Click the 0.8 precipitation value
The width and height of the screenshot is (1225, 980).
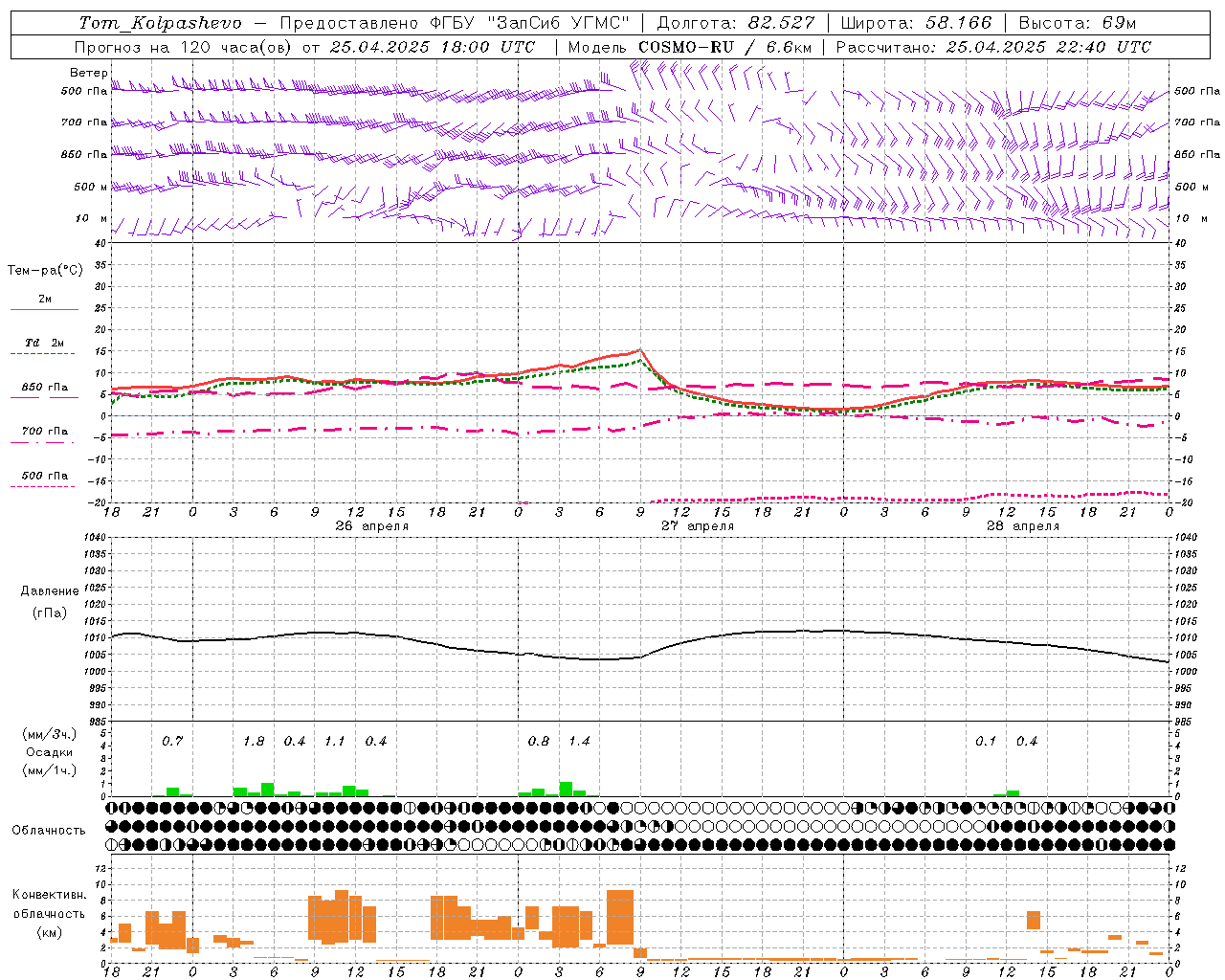(x=539, y=741)
